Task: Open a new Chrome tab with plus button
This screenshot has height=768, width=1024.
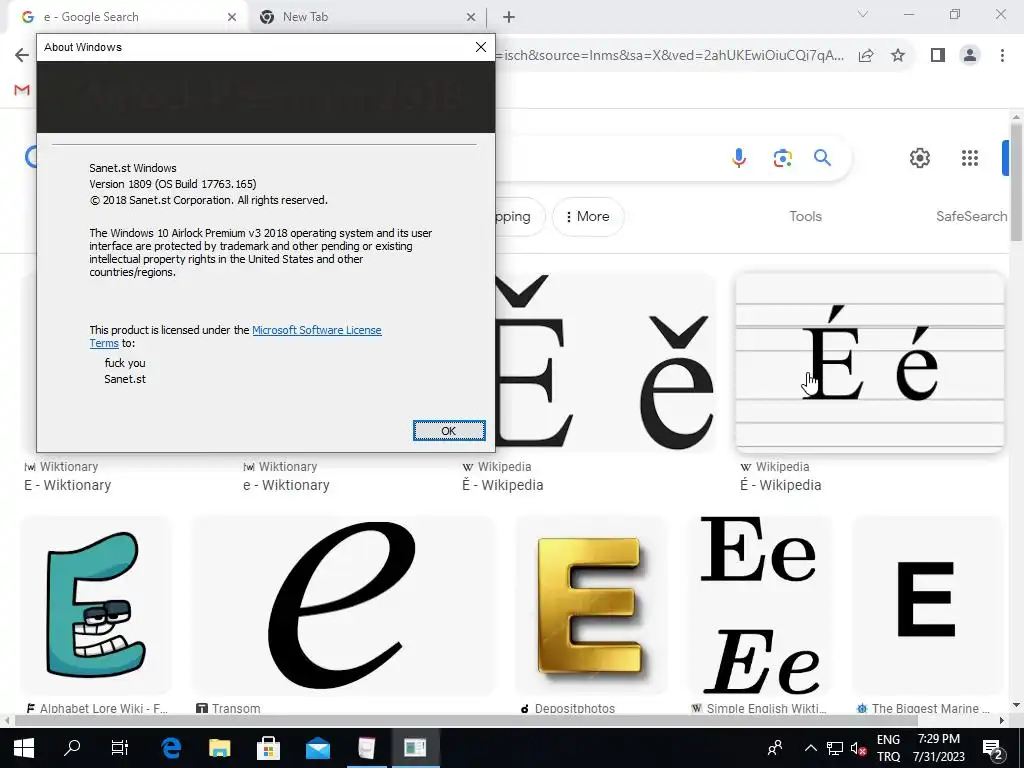Action: pos(509,18)
